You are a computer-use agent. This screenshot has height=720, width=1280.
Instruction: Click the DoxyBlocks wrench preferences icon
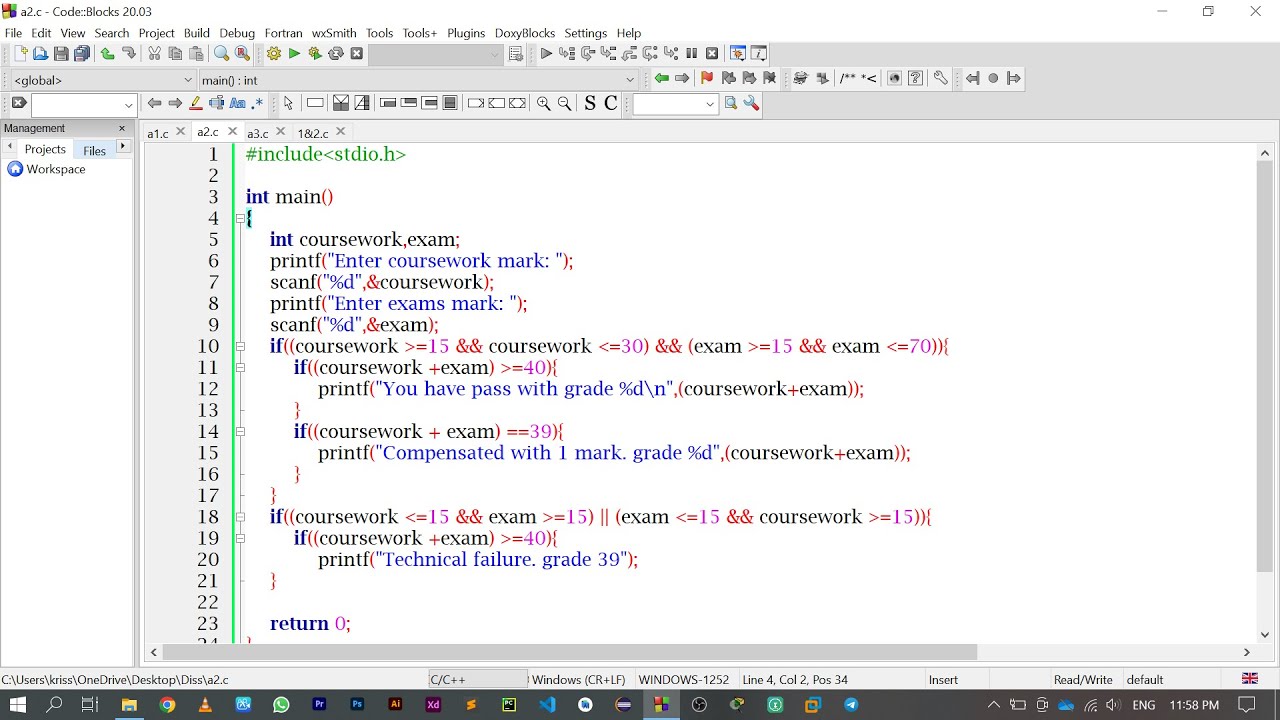pos(941,78)
